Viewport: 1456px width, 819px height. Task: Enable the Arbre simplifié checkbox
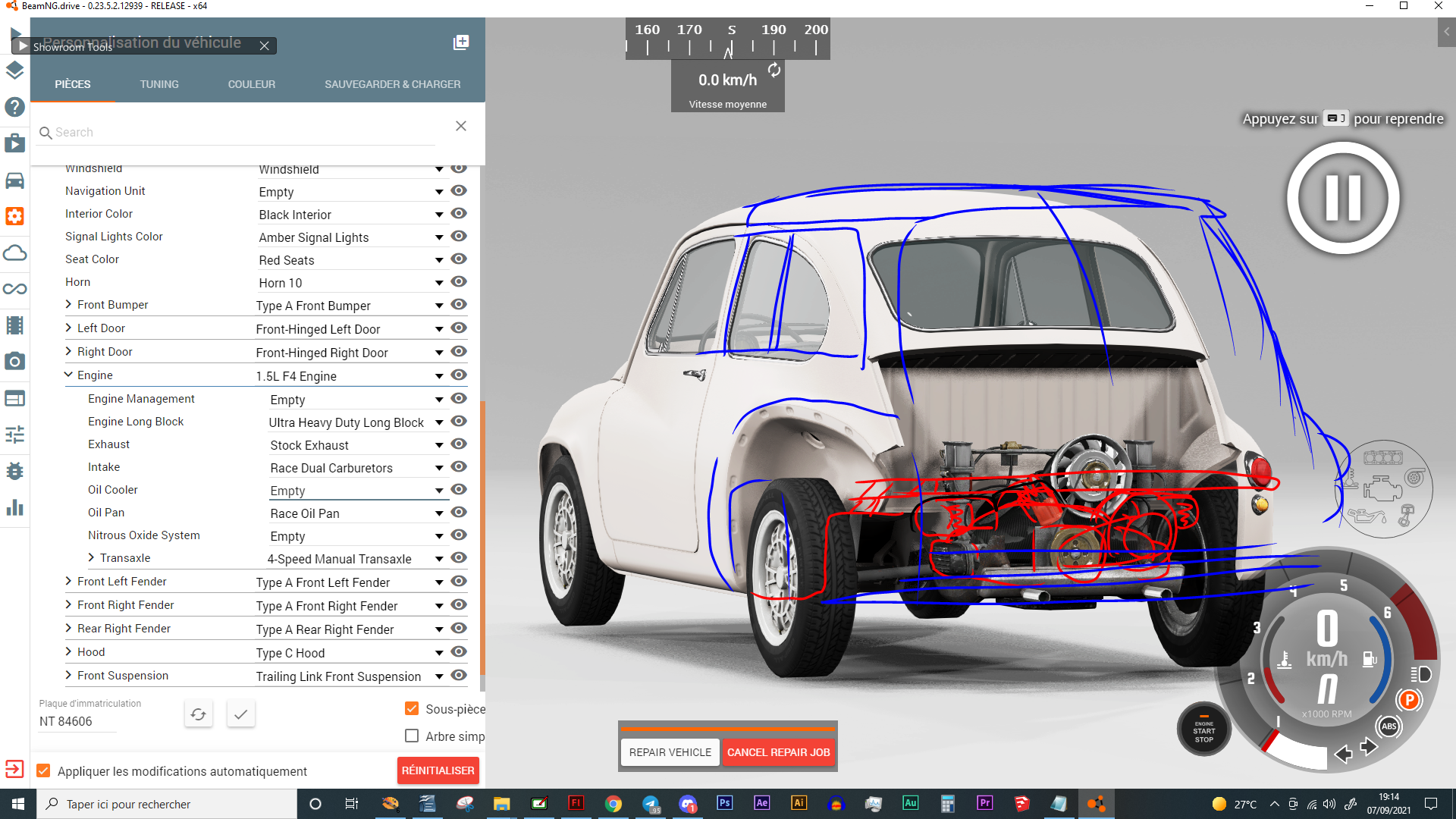pos(412,736)
